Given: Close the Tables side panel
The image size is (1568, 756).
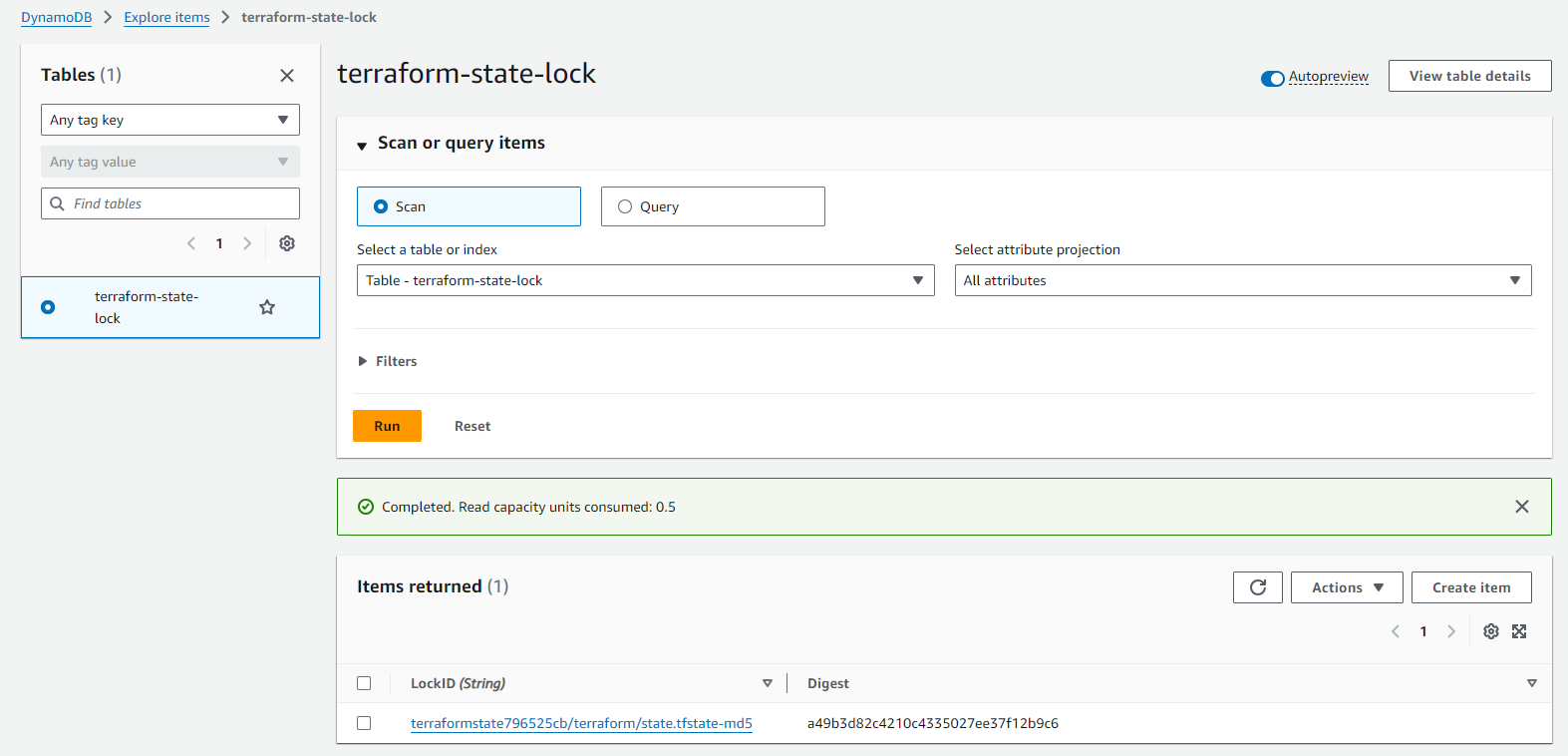Looking at the screenshot, I should click(x=287, y=76).
